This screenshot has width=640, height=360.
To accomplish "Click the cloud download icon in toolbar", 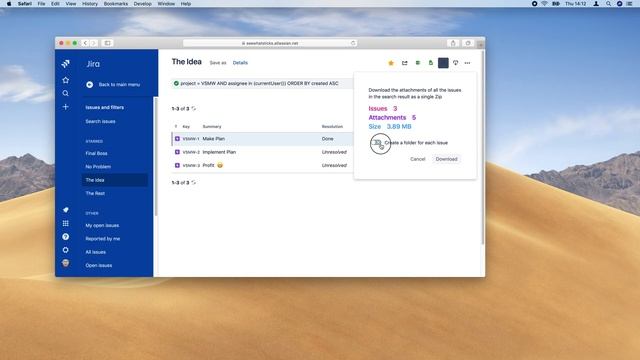I will pyautogui.click(x=456, y=63).
